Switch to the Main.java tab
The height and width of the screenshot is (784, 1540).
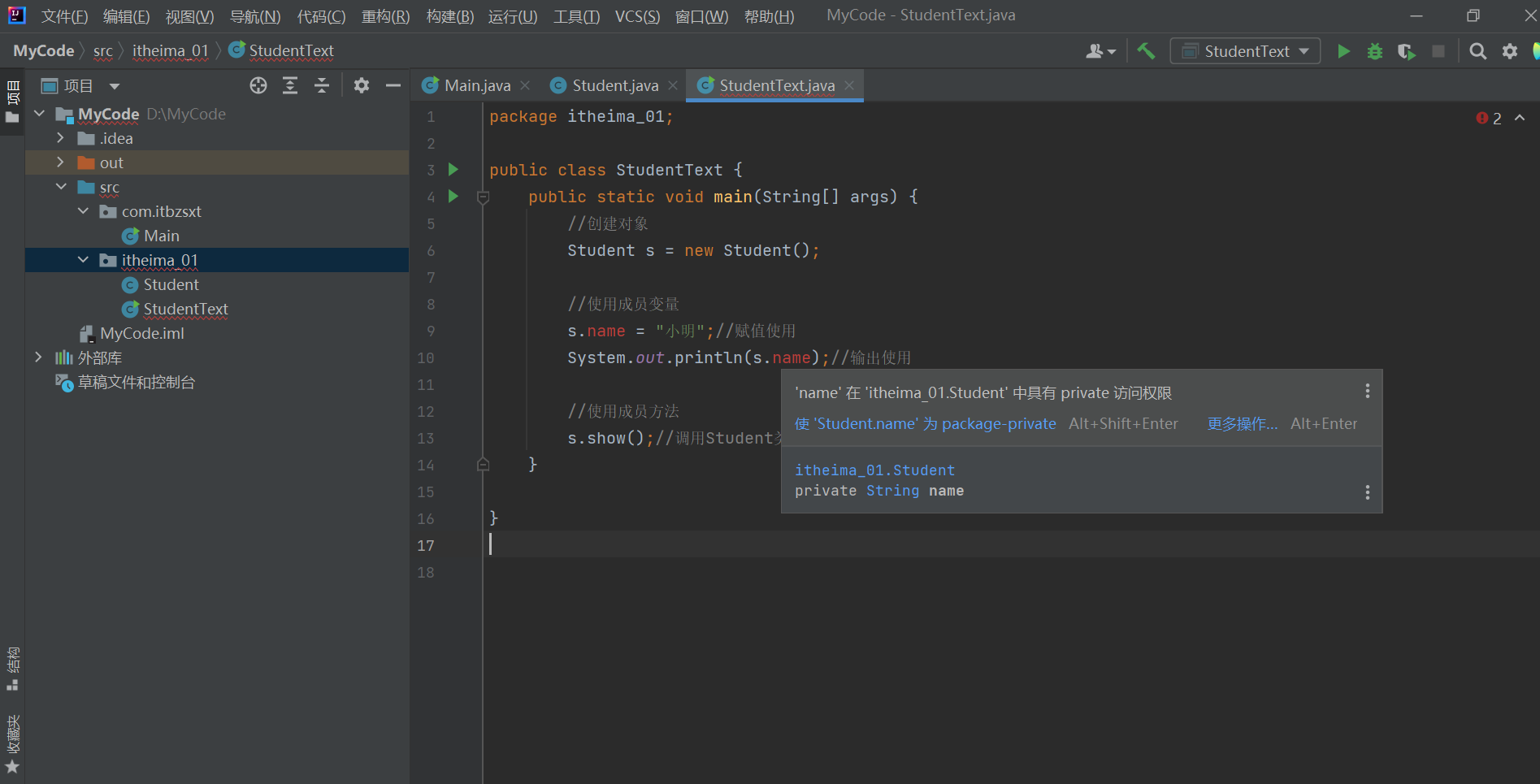[477, 85]
